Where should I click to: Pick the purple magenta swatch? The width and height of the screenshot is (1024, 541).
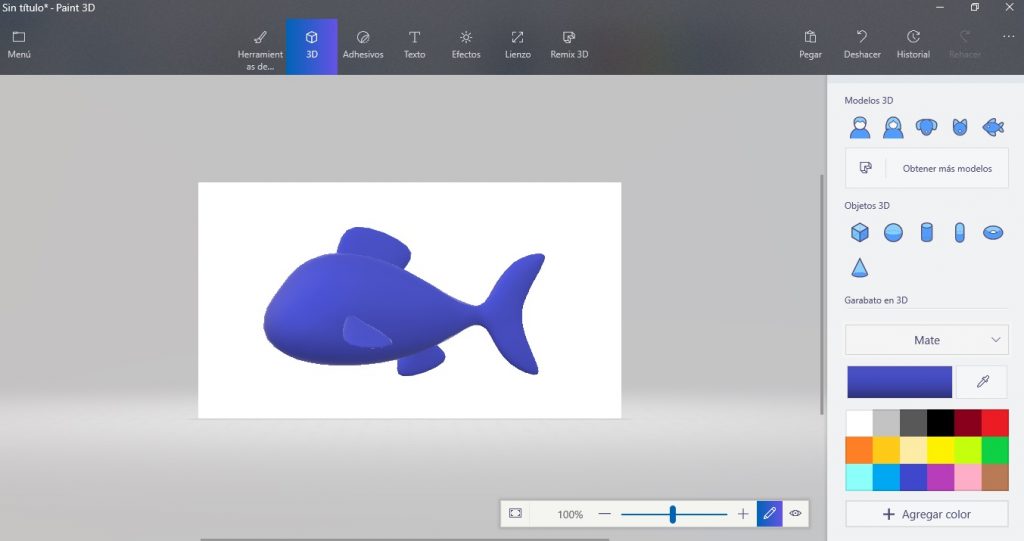[940, 477]
